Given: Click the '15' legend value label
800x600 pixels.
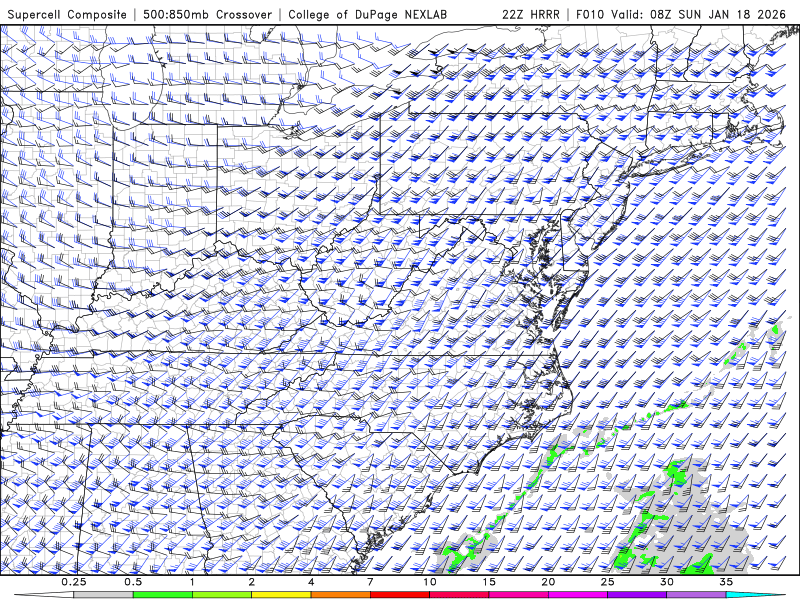Looking at the screenshot, I should [x=489, y=582].
